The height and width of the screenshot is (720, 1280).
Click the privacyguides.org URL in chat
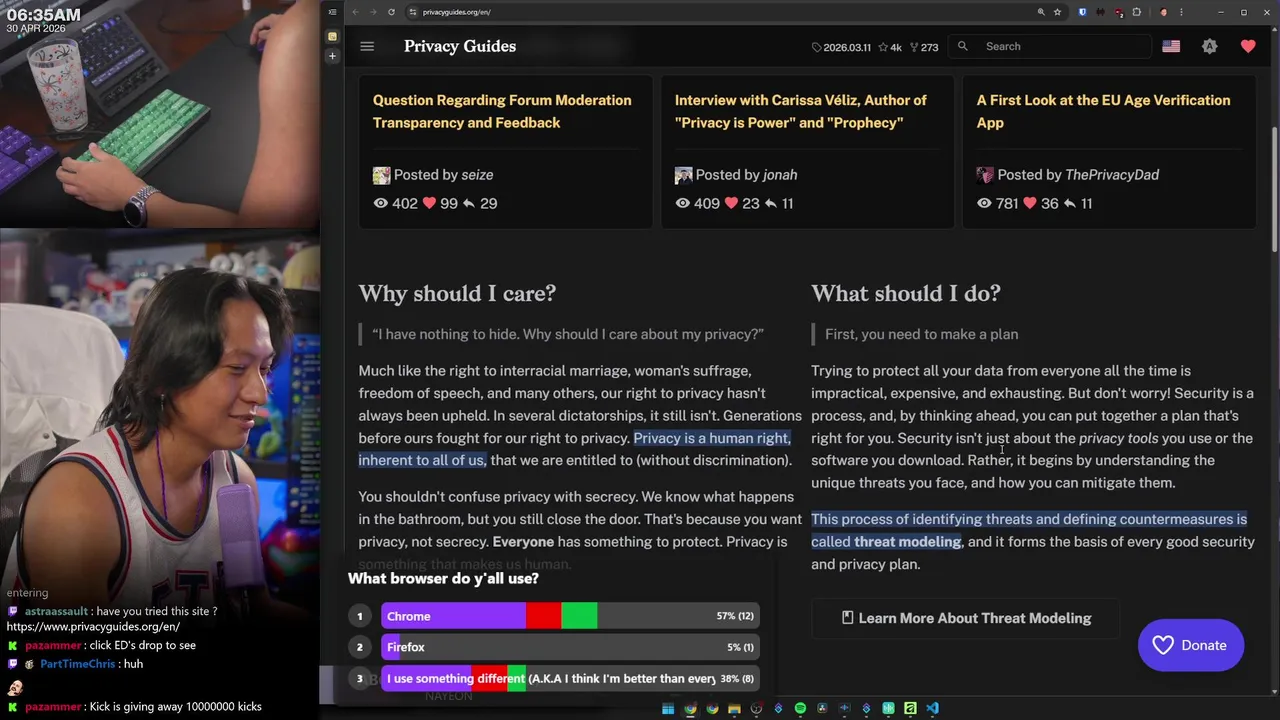coord(93,627)
